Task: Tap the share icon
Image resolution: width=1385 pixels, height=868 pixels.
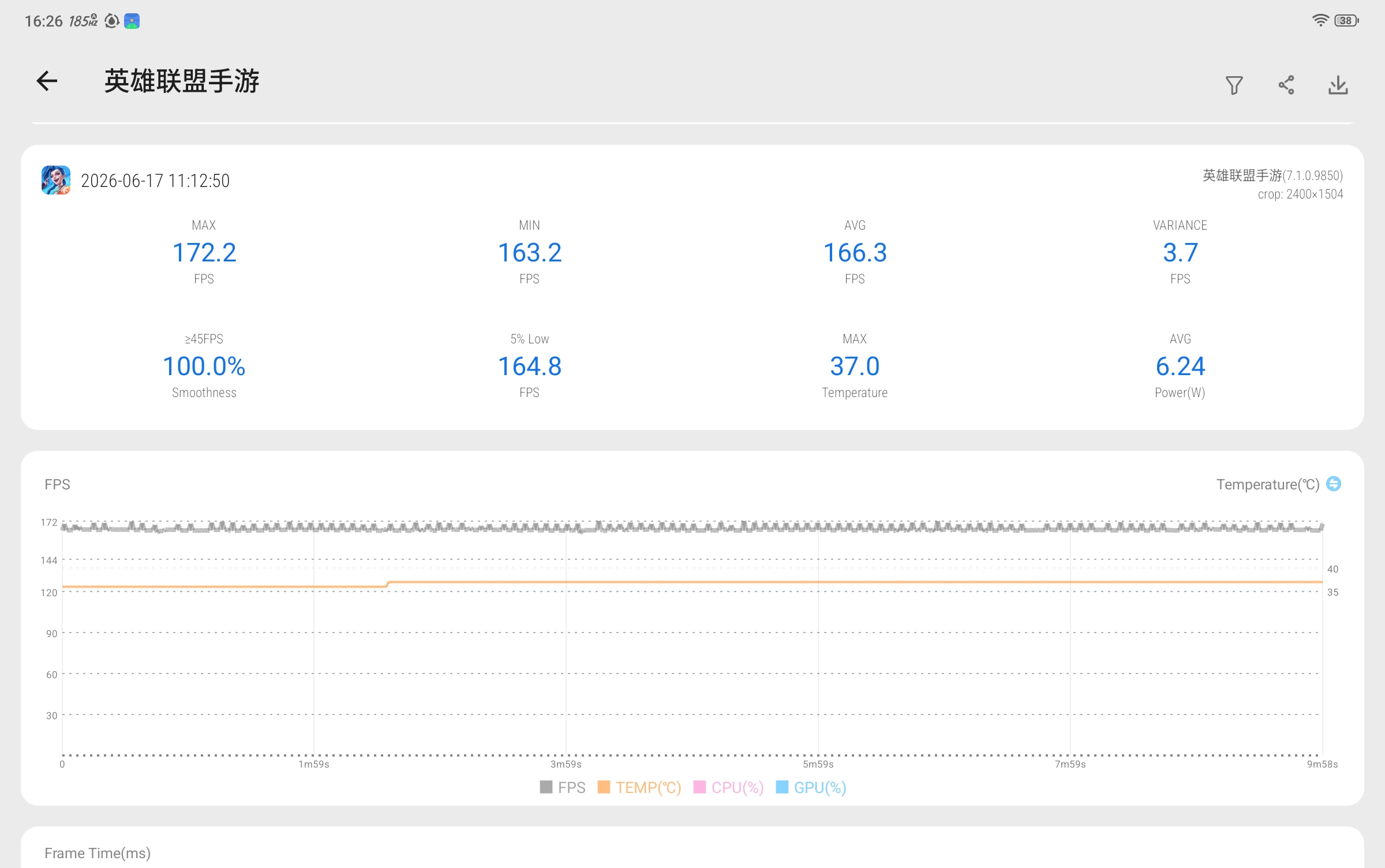Action: 1286,85
